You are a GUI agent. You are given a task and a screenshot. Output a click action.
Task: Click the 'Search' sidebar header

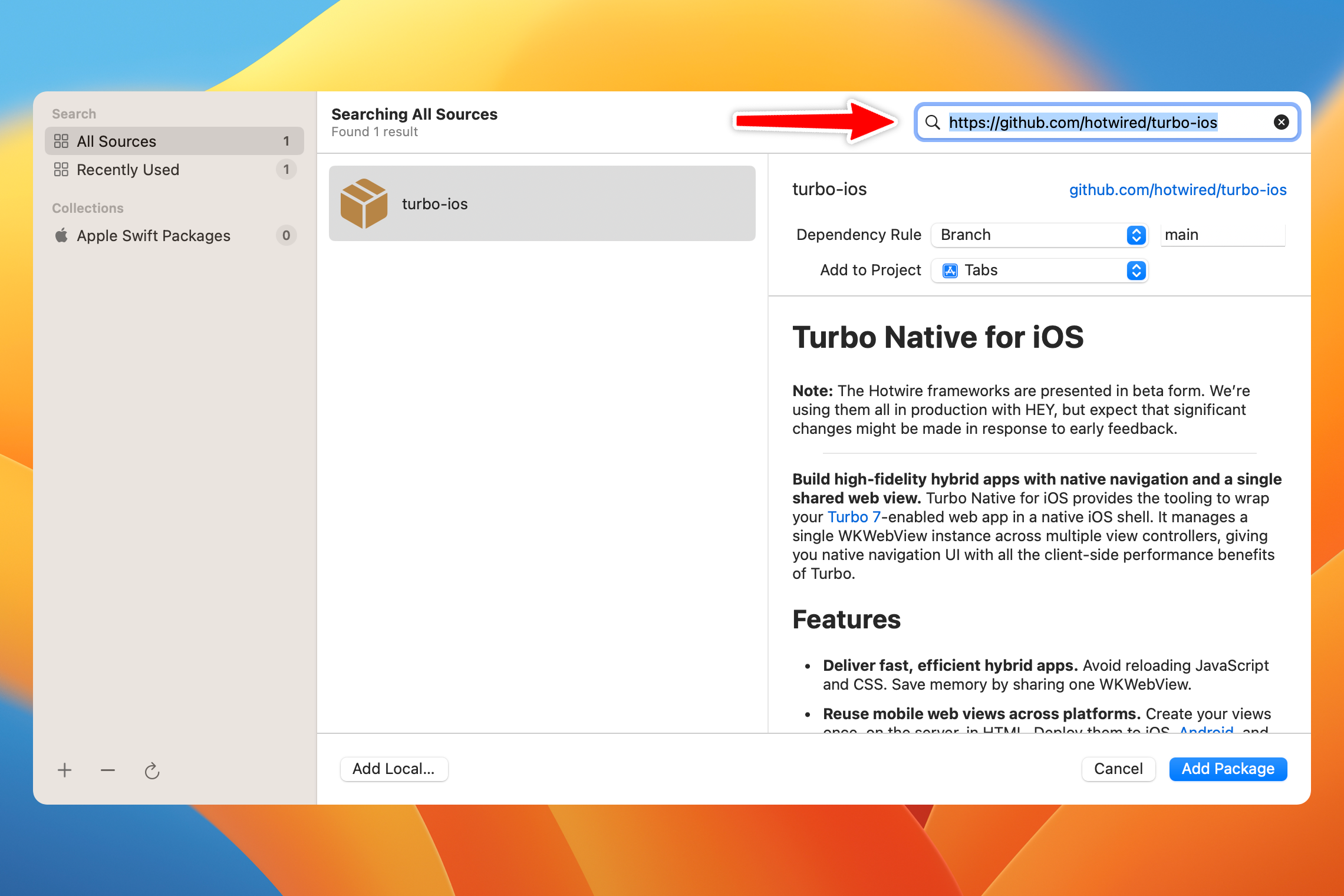click(74, 114)
